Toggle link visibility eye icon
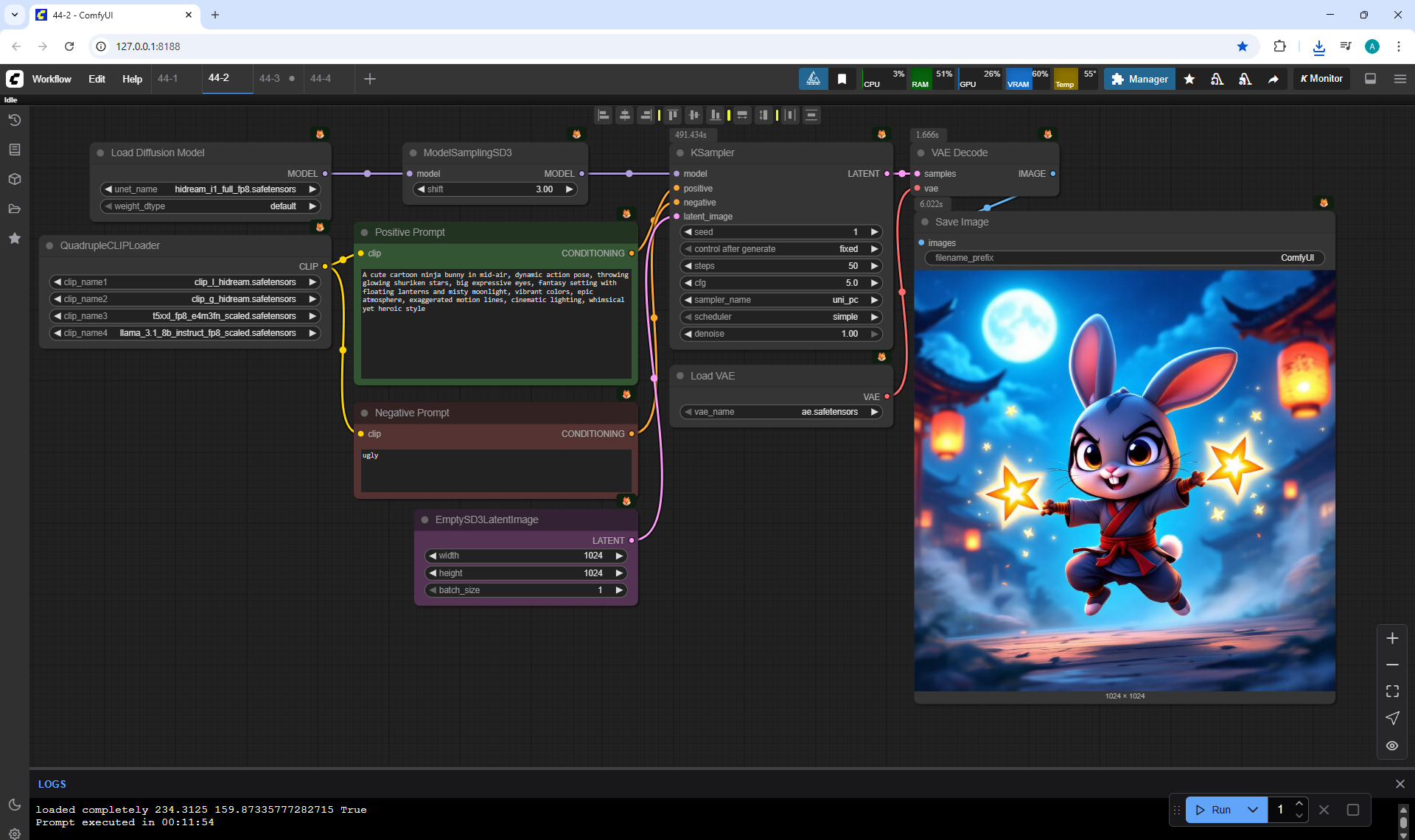This screenshot has height=840, width=1415. tap(1391, 745)
